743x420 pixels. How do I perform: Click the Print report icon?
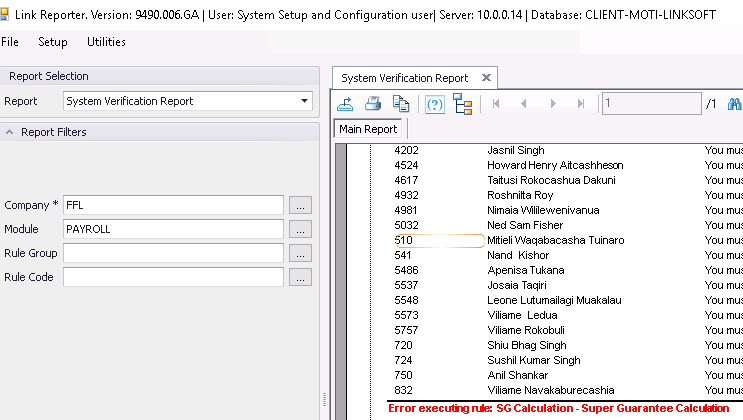point(373,103)
